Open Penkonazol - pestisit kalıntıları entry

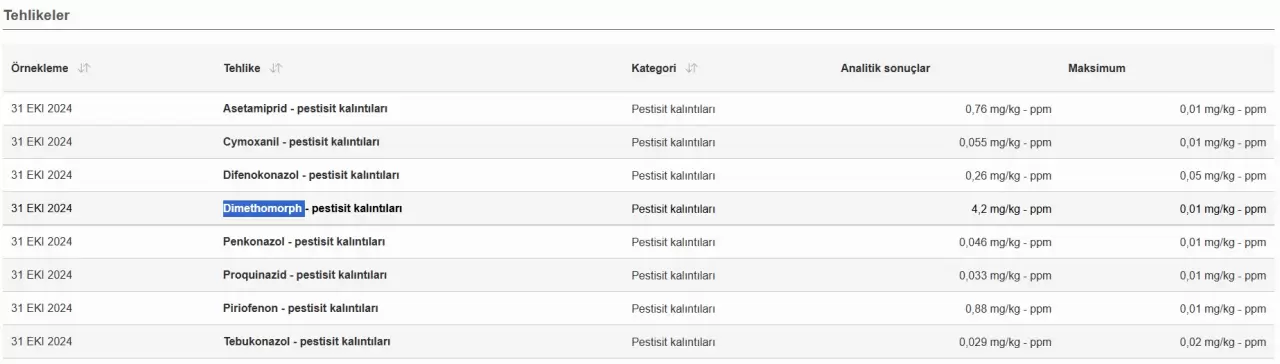click(304, 242)
